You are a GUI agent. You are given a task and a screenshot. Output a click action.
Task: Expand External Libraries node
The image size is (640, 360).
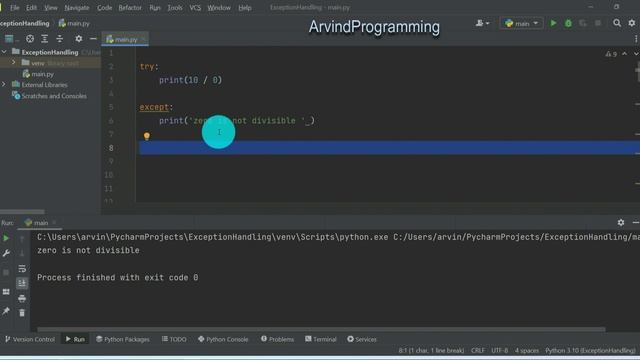[x=4, y=84]
